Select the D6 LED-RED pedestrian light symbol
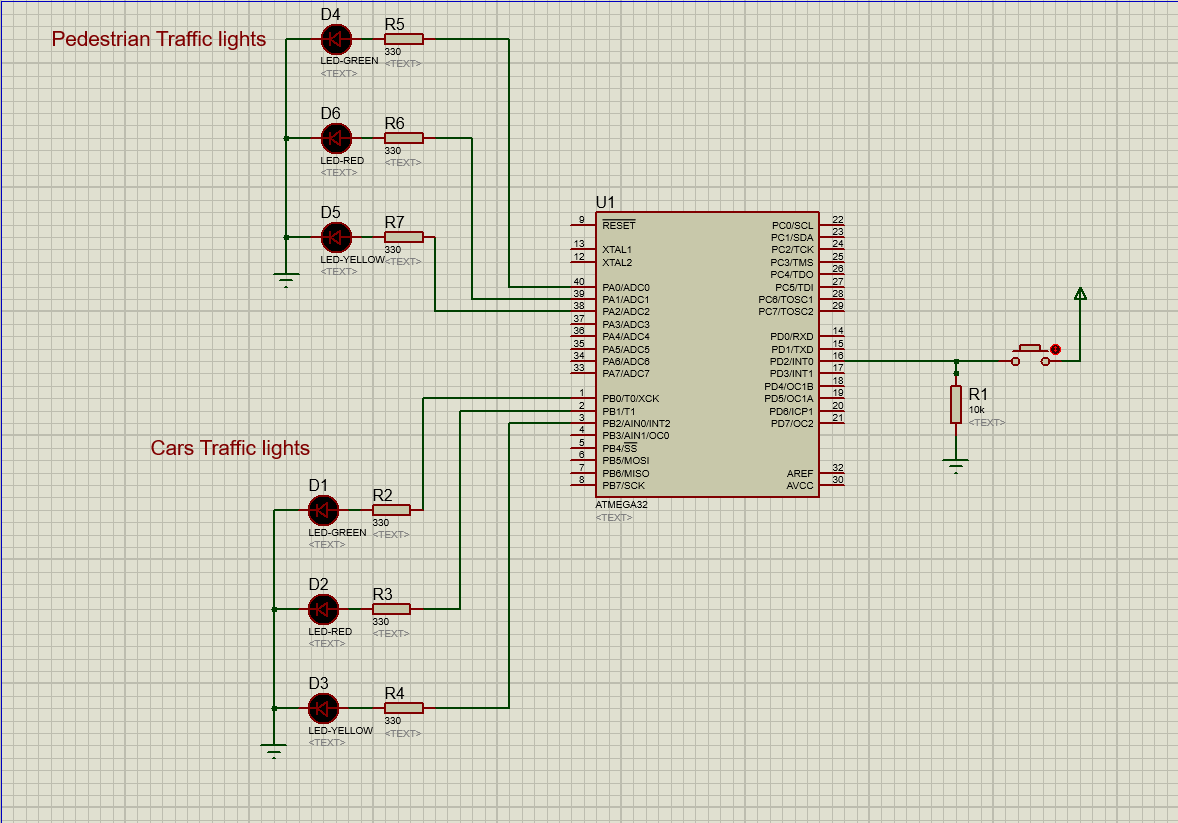Image resolution: width=1178 pixels, height=823 pixels. tap(335, 138)
